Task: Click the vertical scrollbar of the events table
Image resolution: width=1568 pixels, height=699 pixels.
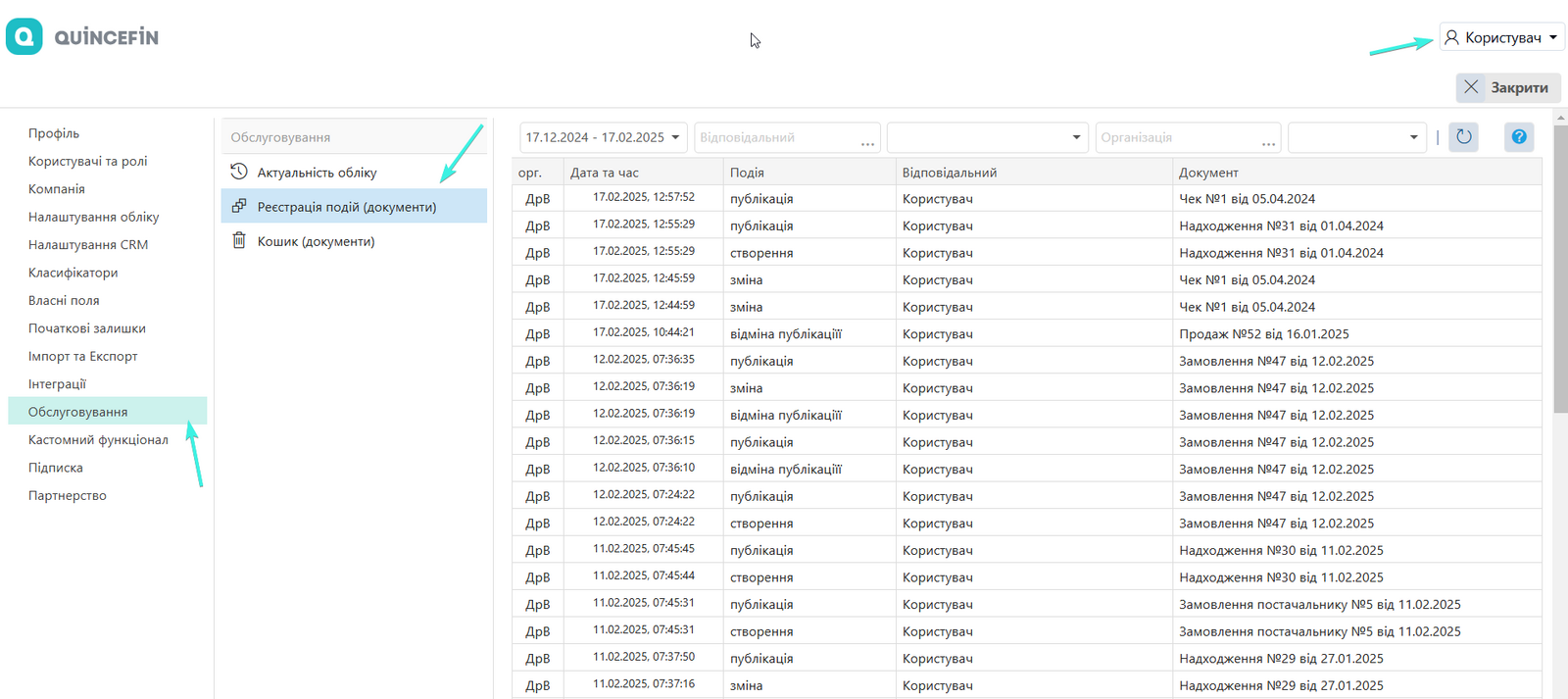Action: [x=1560, y=294]
